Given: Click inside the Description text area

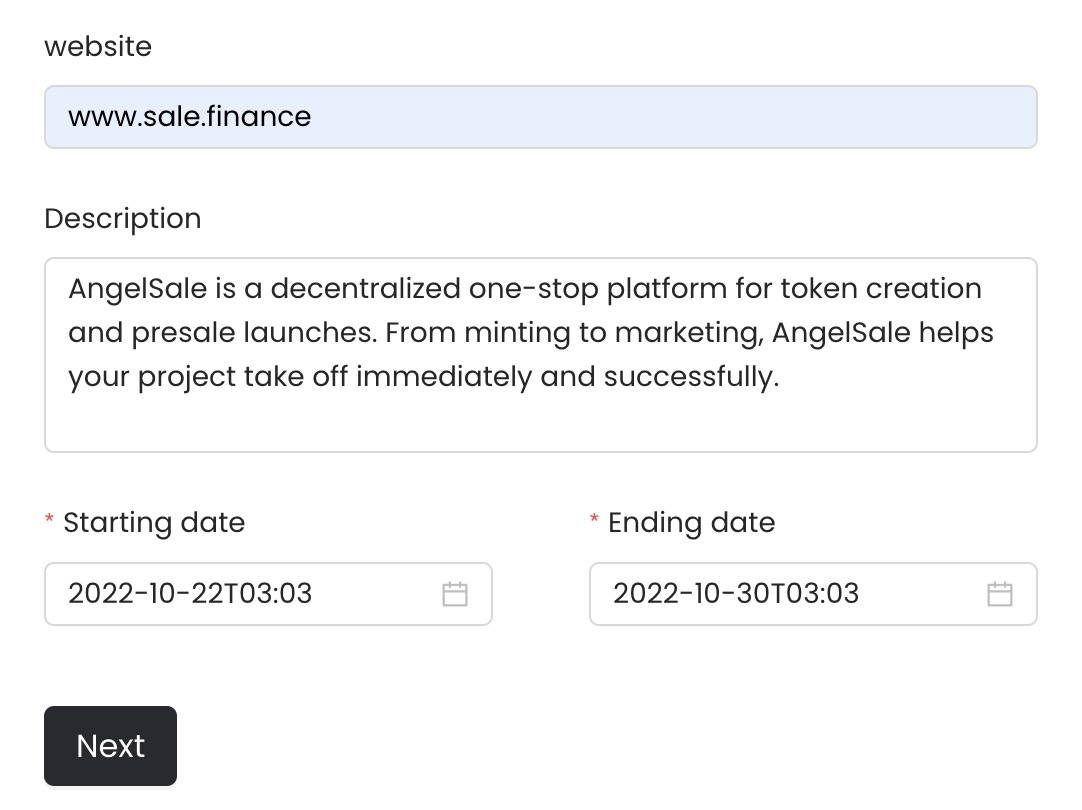Looking at the screenshot, I should [540, 355].
